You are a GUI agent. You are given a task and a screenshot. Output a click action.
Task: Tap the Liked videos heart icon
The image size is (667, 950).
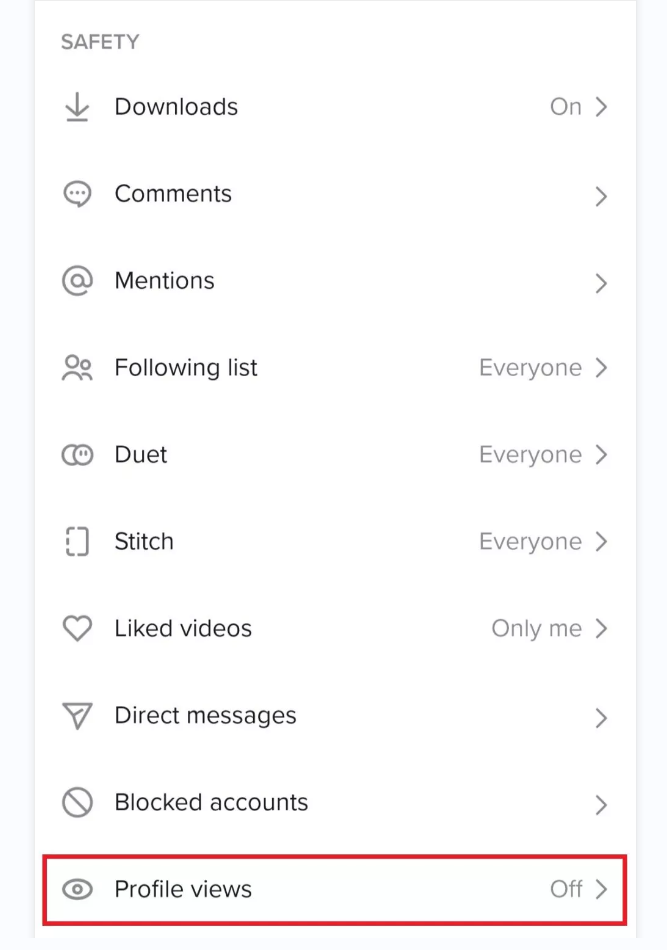click(77, 628)
